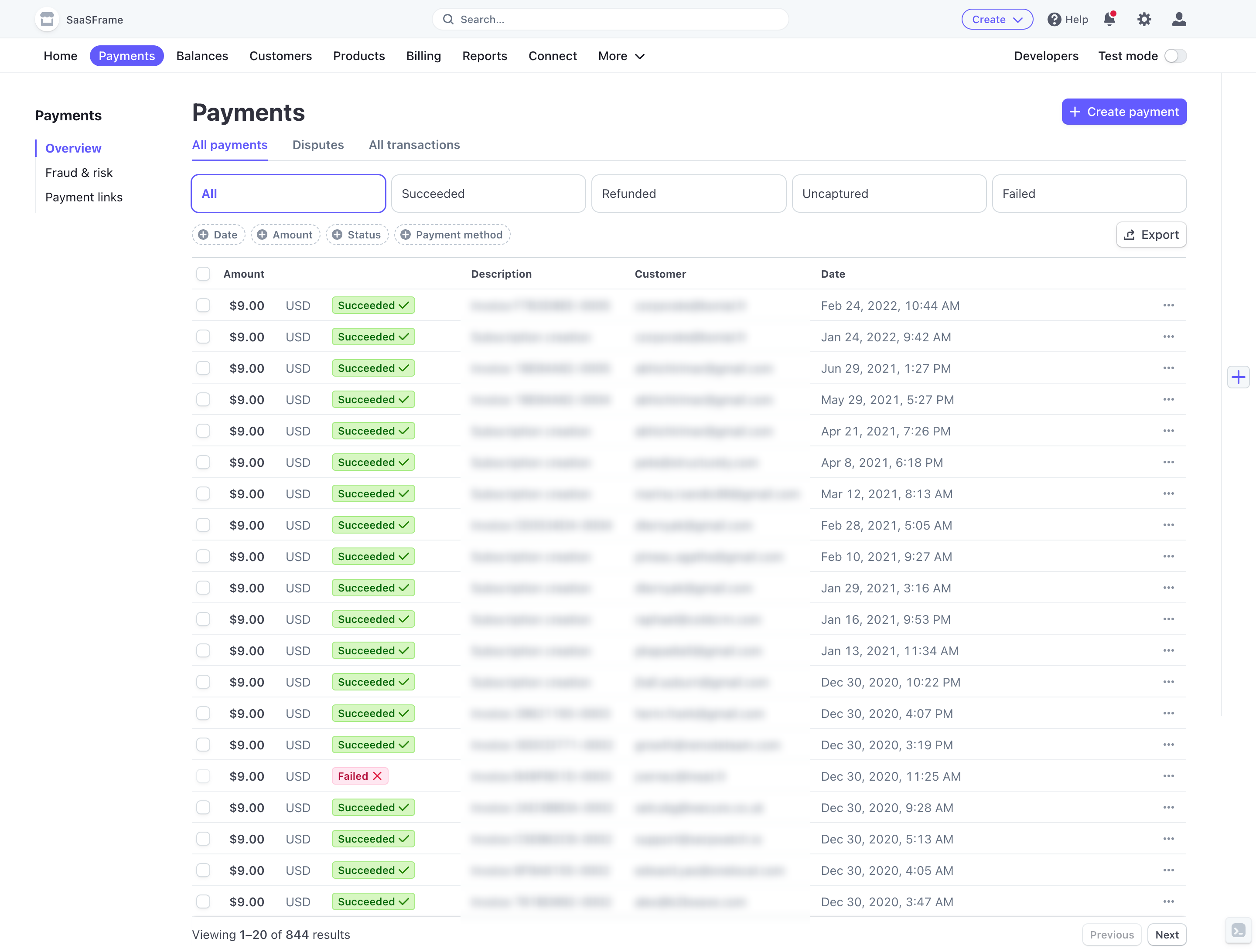Open the user account profile icon
The width and height of the screenshot is (1256, 952).
click(x=1179, y=19)
